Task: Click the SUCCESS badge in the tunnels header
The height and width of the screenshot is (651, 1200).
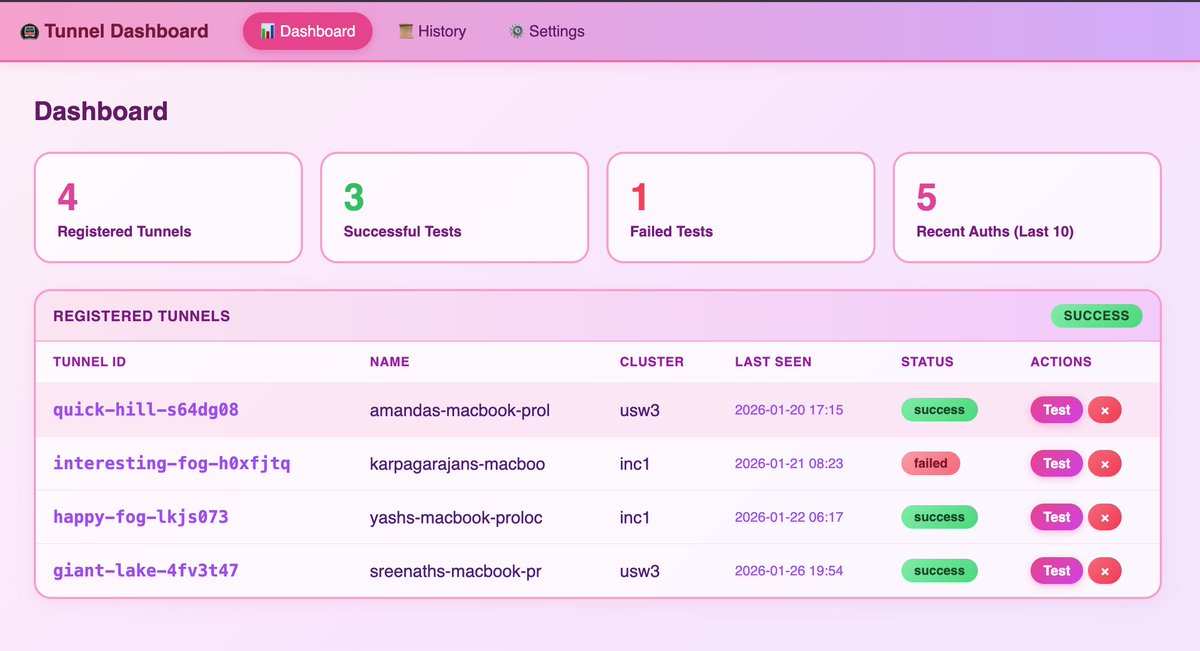Action: click(1096, 316)
